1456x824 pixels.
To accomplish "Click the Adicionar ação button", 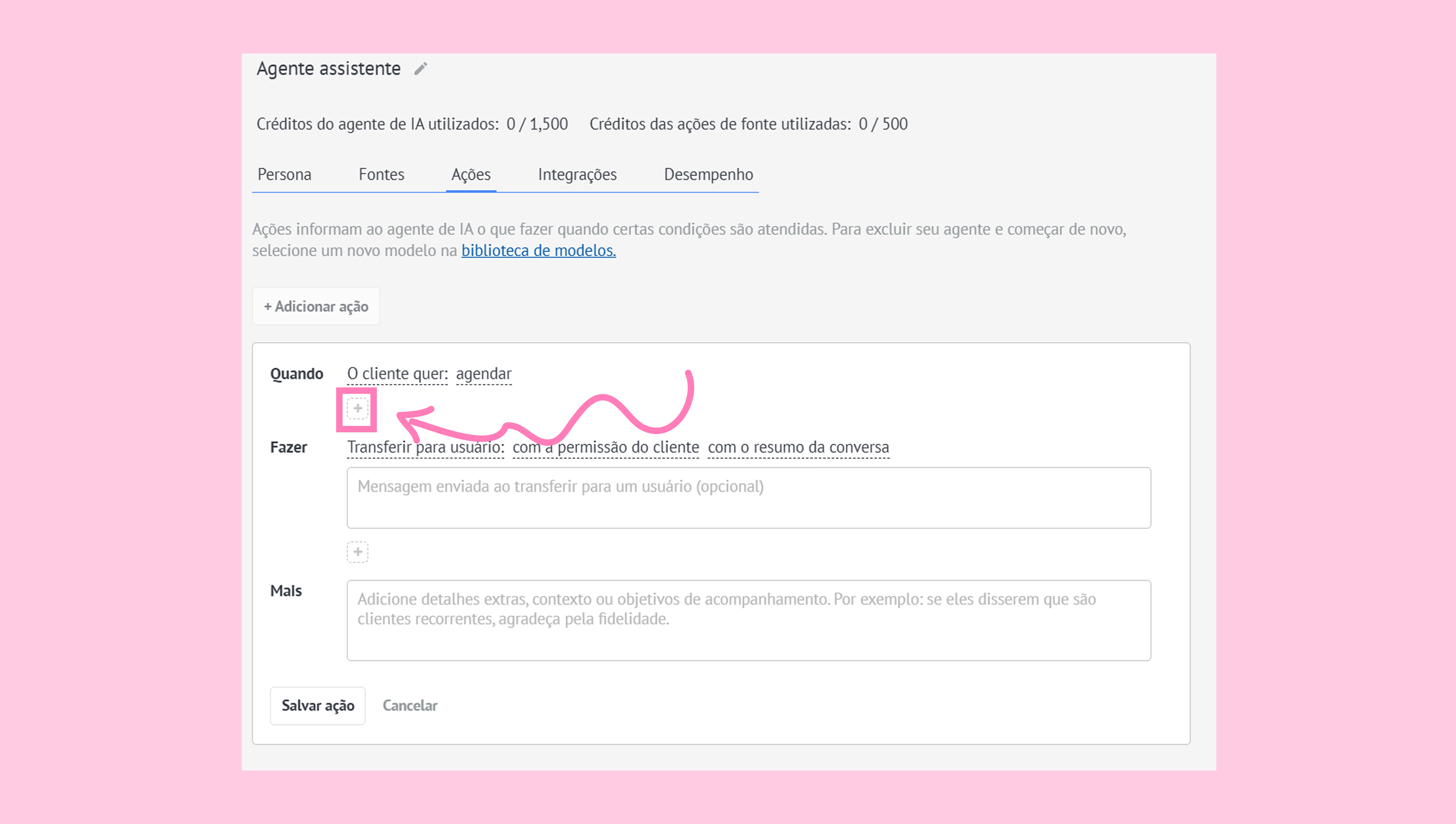I will pyautogui.click(x=316, y=306).
